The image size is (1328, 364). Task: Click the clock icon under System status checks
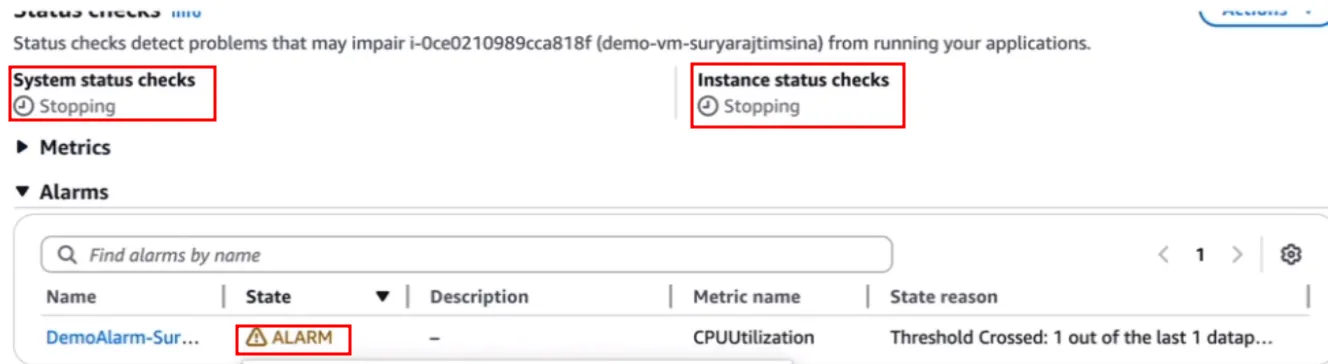click(23, 106)
